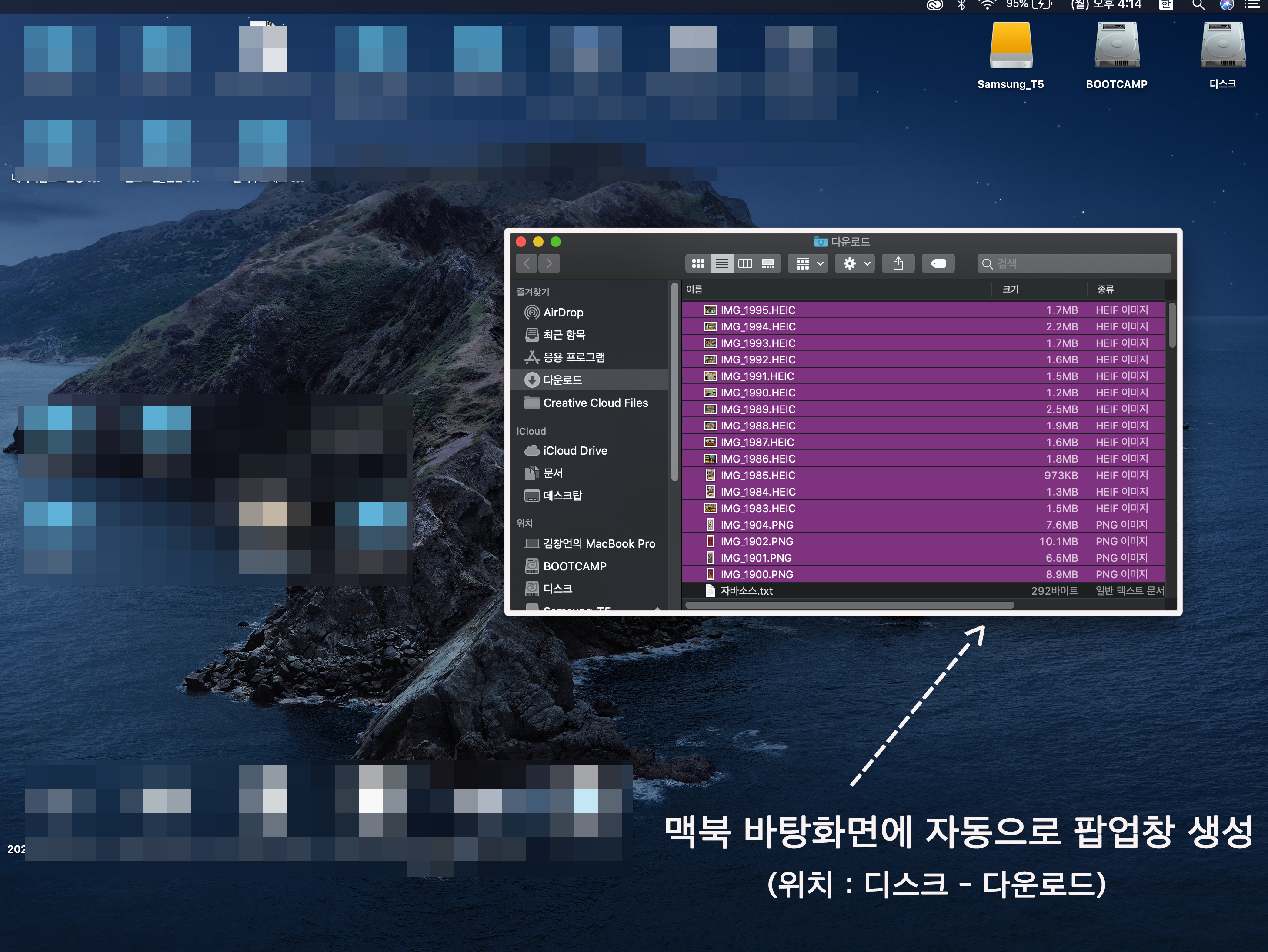Screen dimensions: 1268x952
Task: Open iCloud Drive from sidebar
Action: point(574,451)
